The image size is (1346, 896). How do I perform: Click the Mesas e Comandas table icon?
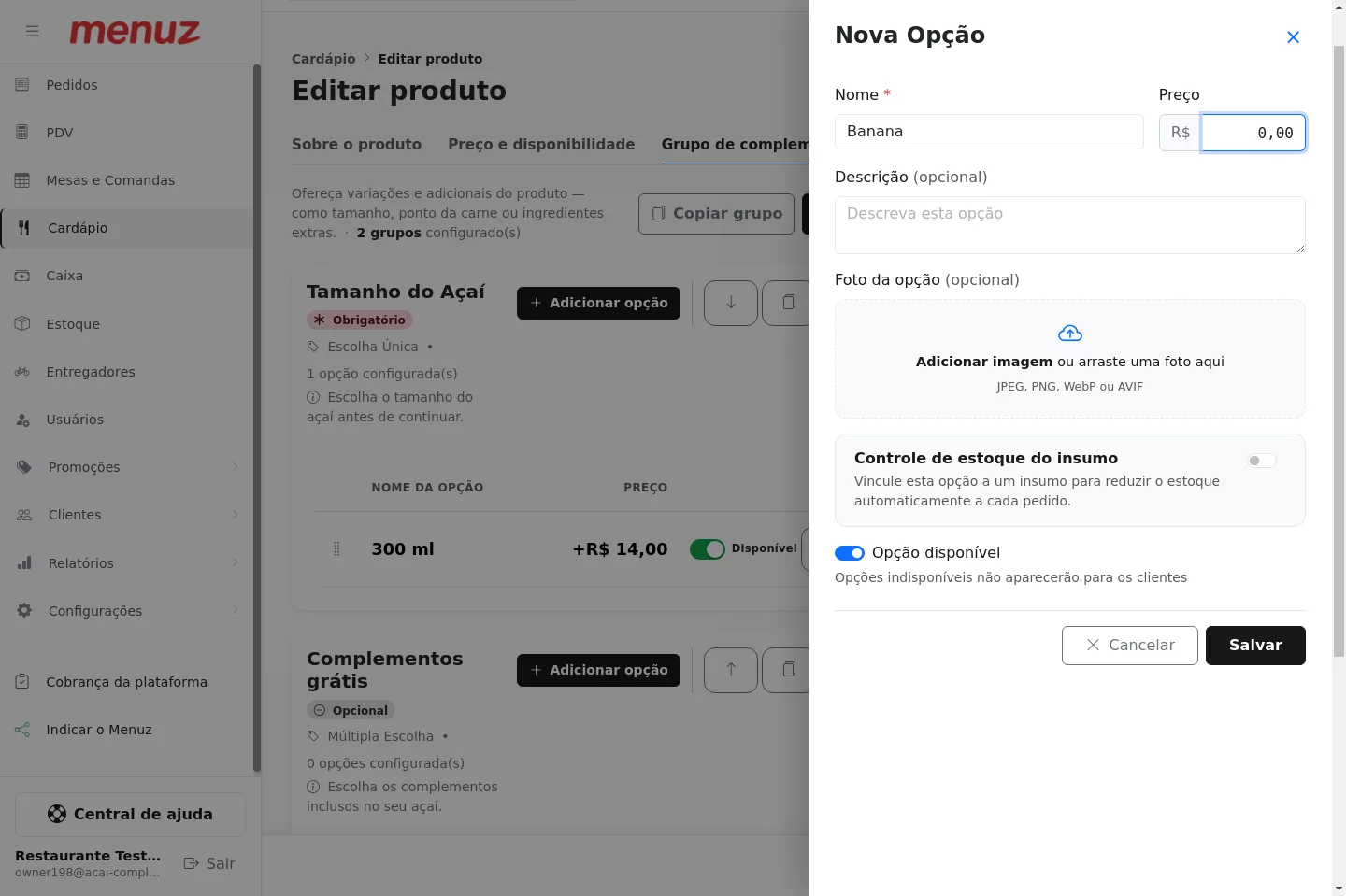point(22,180)
